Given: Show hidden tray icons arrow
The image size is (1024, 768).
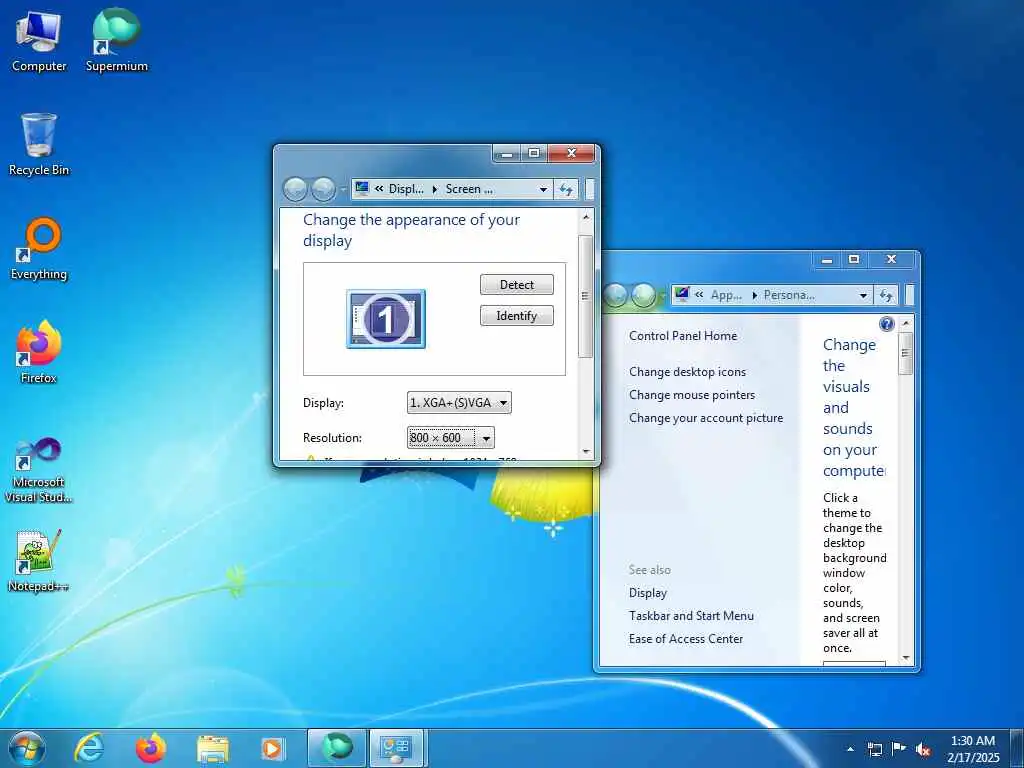Looking at the screenshot, I should click(850, 749).
